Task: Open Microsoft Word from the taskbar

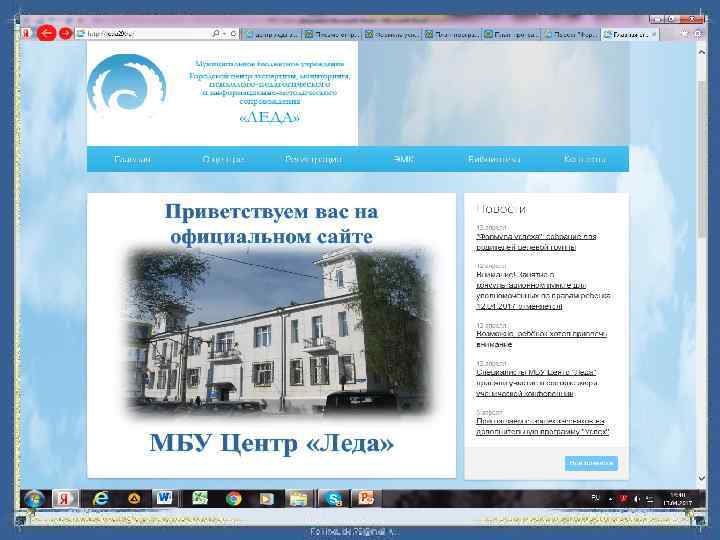Action: tap(164, 498)
